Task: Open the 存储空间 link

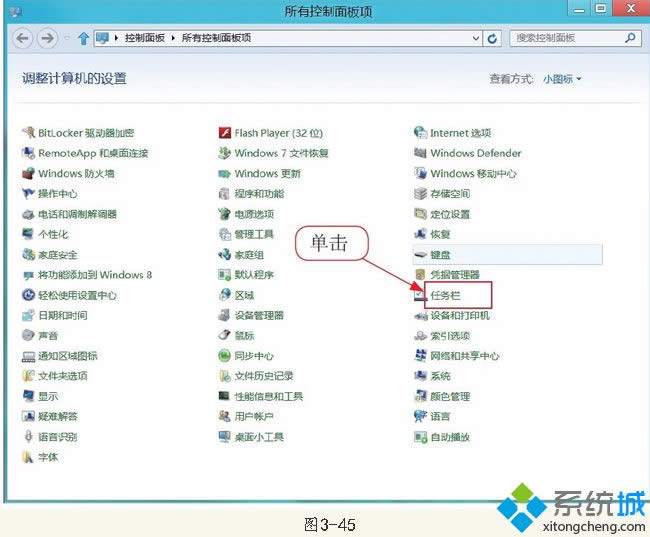Action: coord(450,194)
